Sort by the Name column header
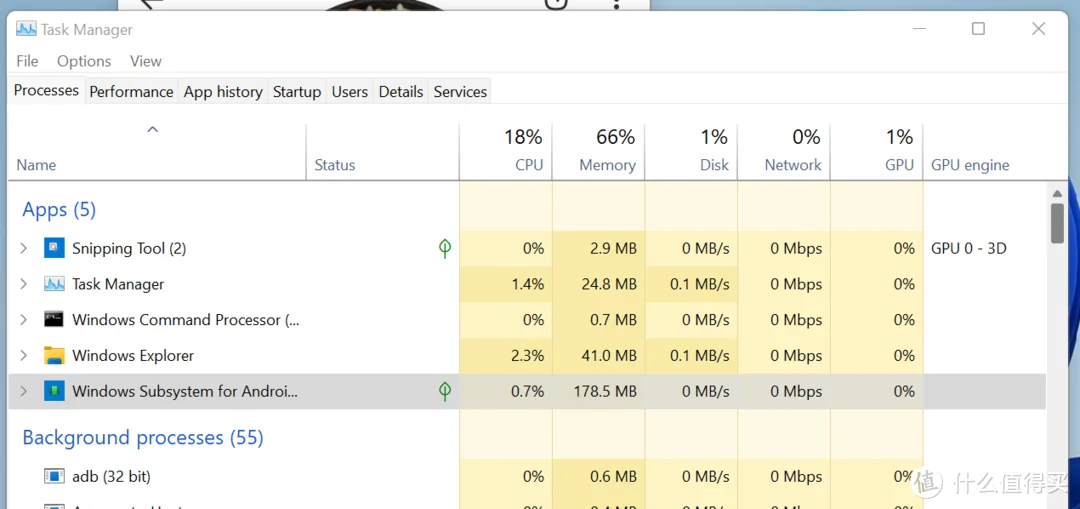This screenshot has width=1080, height=509. click(x=157, y=152)
